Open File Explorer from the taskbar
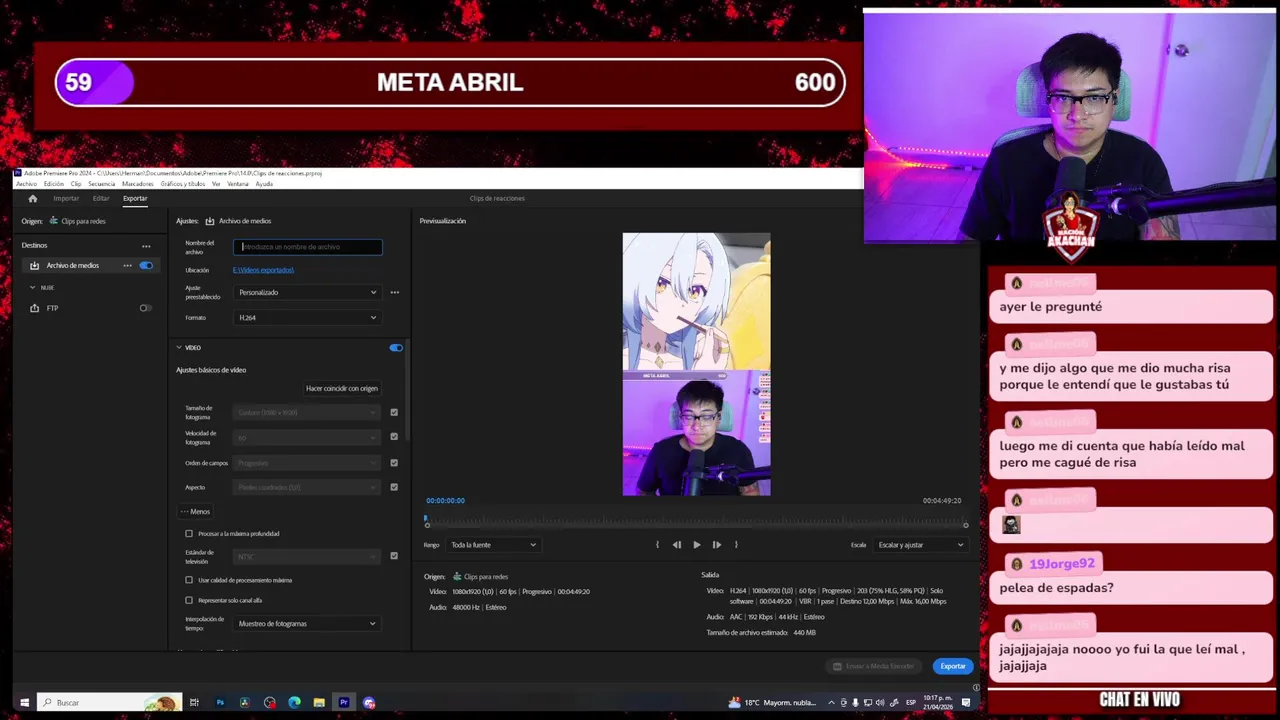1280x720 pixels. click(x=319, y=702)
